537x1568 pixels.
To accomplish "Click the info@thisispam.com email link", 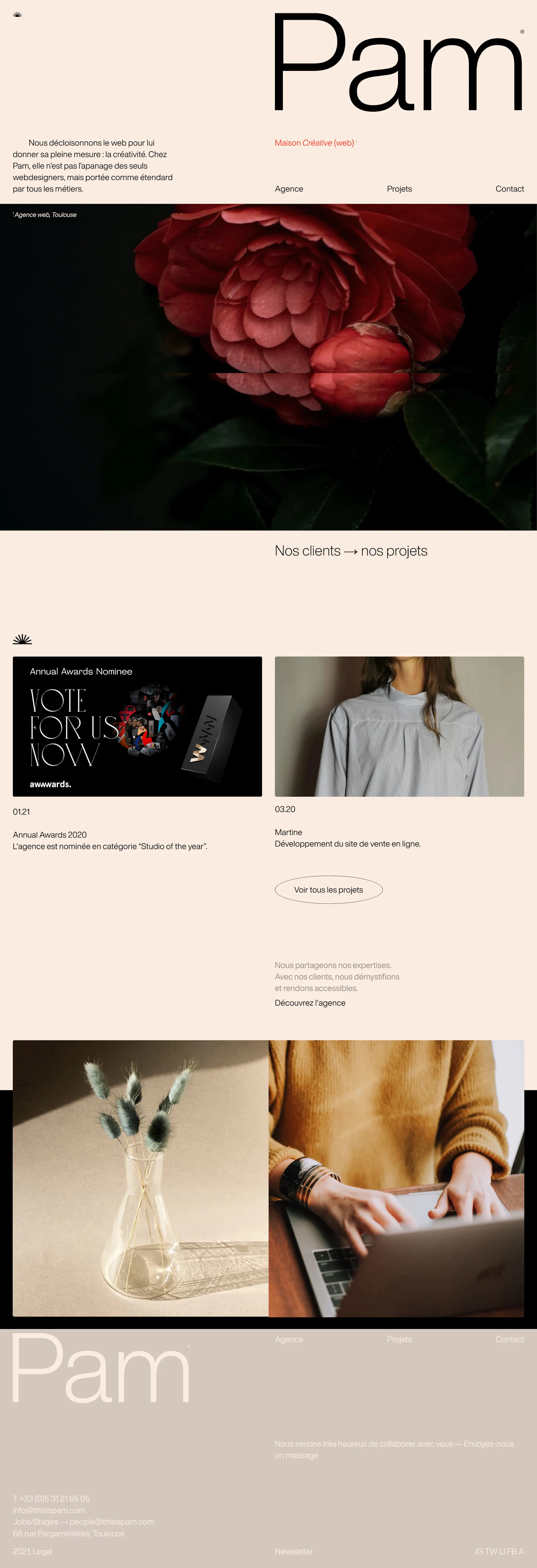I will 49,1510.
